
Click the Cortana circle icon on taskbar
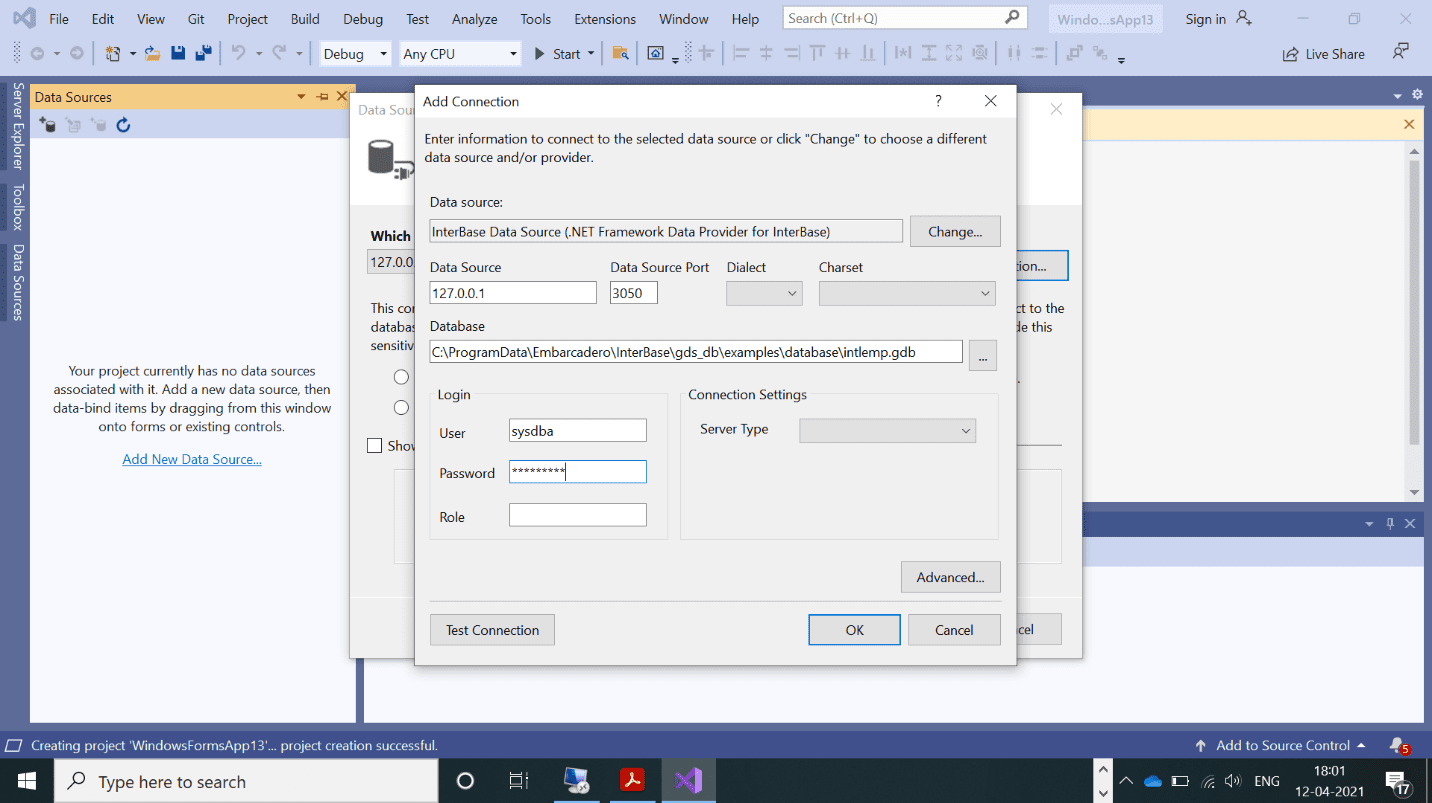pyautogui.click(x=464, y=781)
